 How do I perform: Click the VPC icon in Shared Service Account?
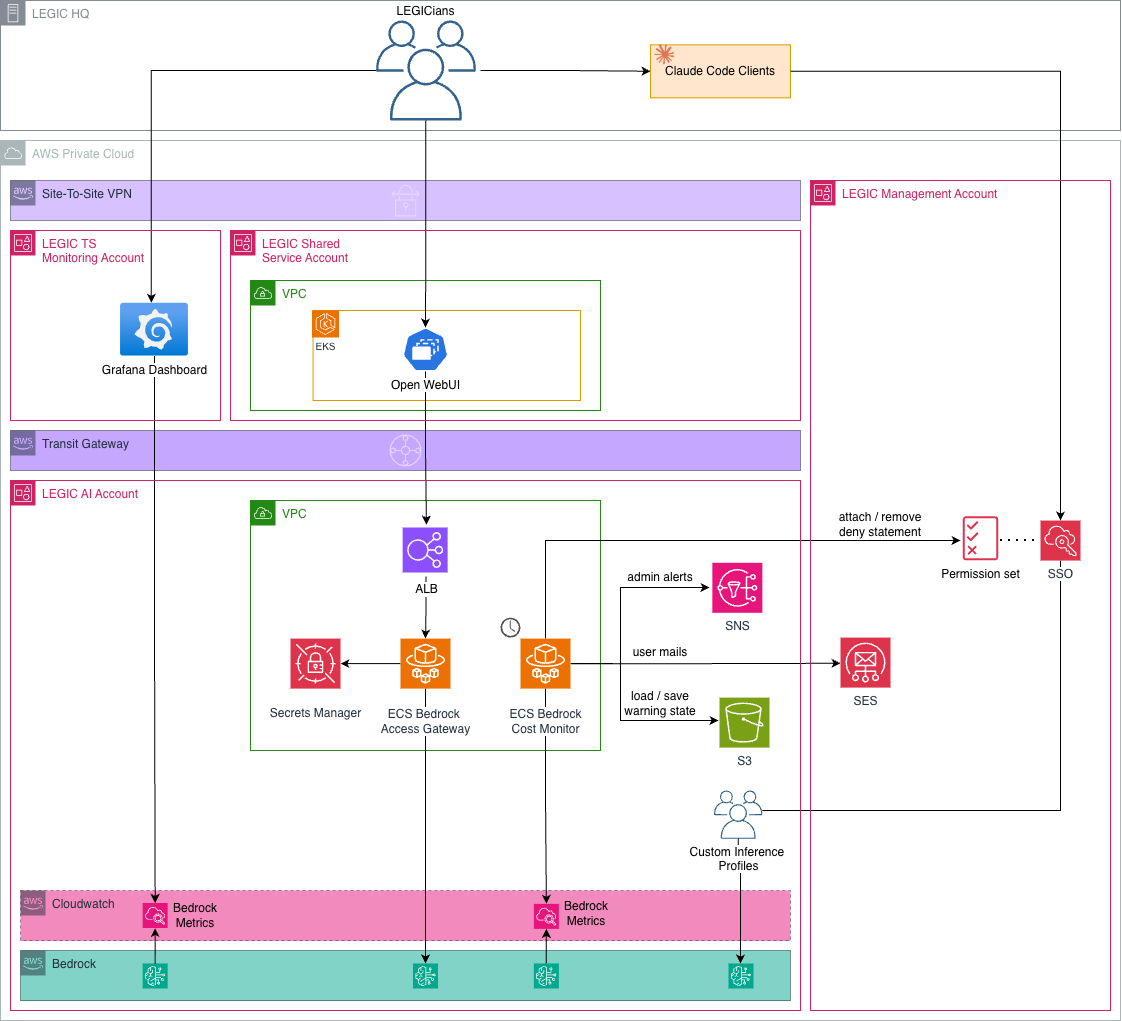coord(263,293)
